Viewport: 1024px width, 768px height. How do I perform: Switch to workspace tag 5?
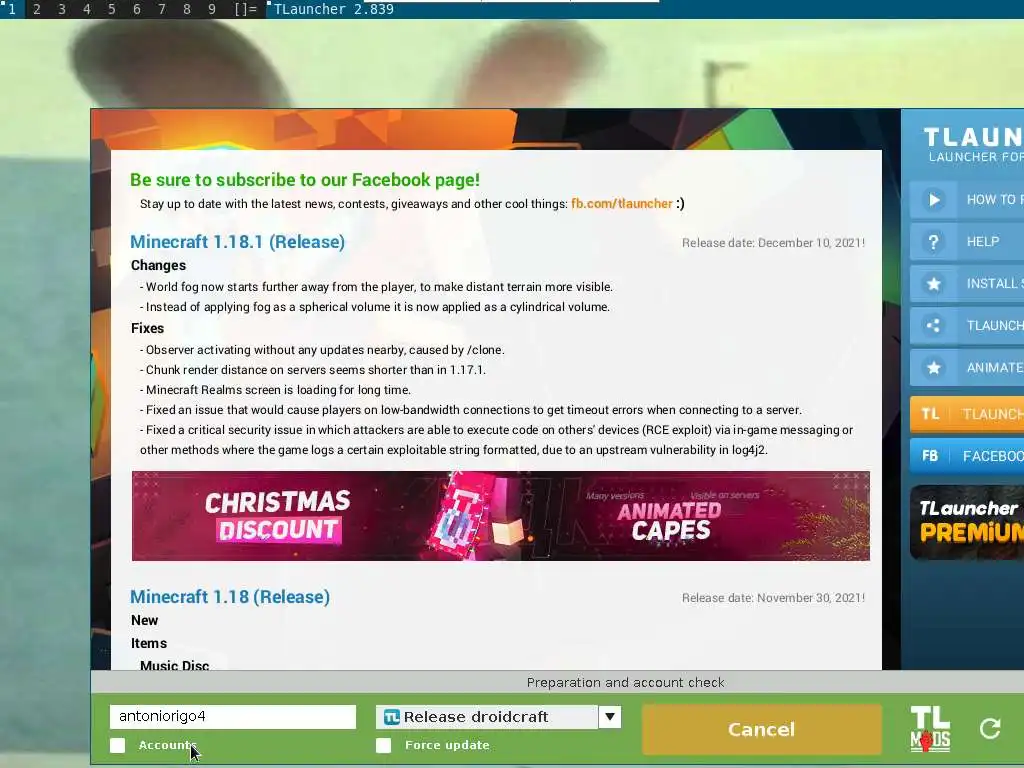[112, 9]
